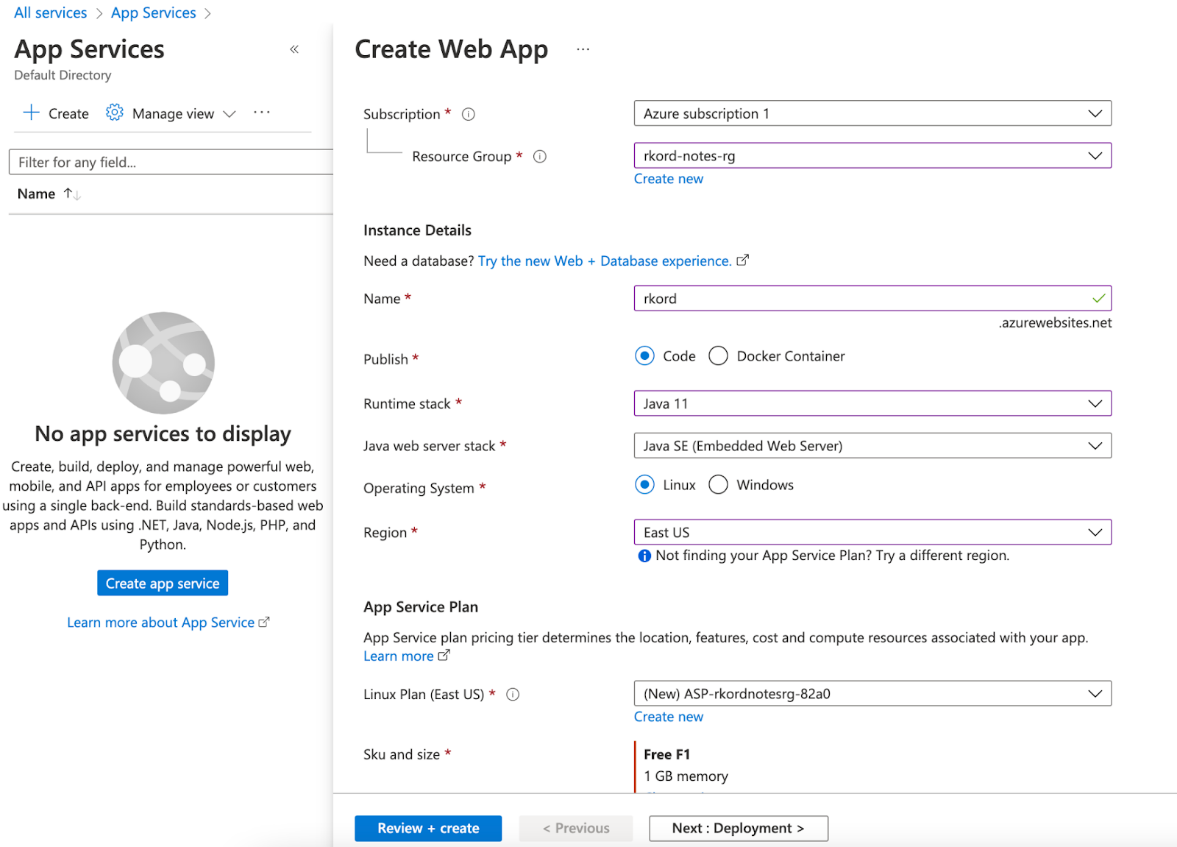Open Try the new Web + Database experience
Viewport: 1177px width, 847px height.
[x=604, y=261]
